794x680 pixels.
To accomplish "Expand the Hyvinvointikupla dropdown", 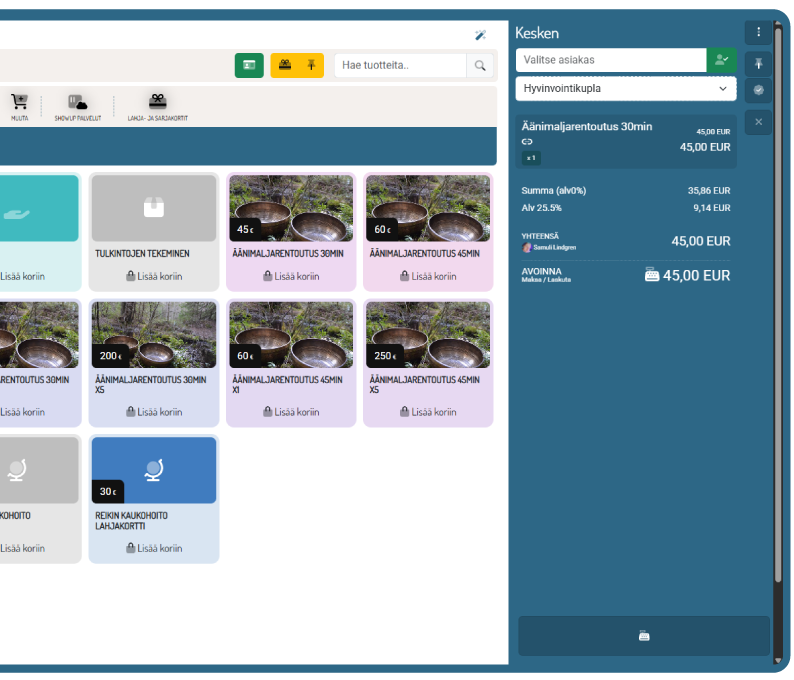I will 626,89.
